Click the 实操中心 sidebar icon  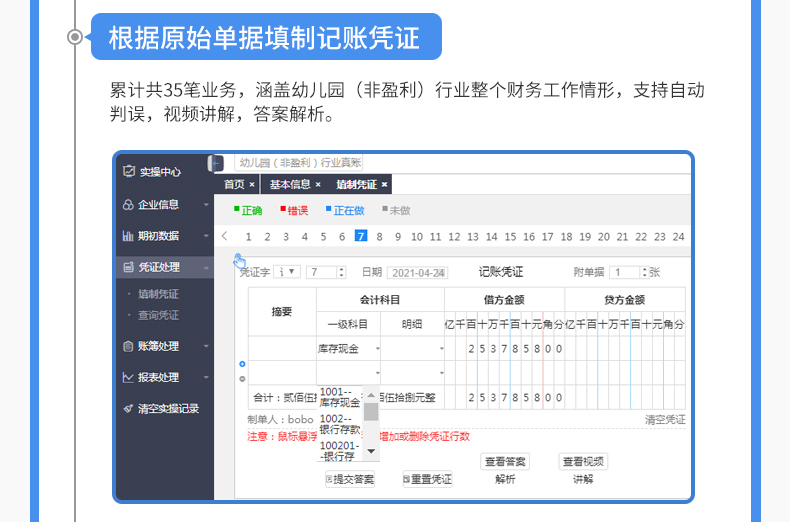[x=128, y=171]
